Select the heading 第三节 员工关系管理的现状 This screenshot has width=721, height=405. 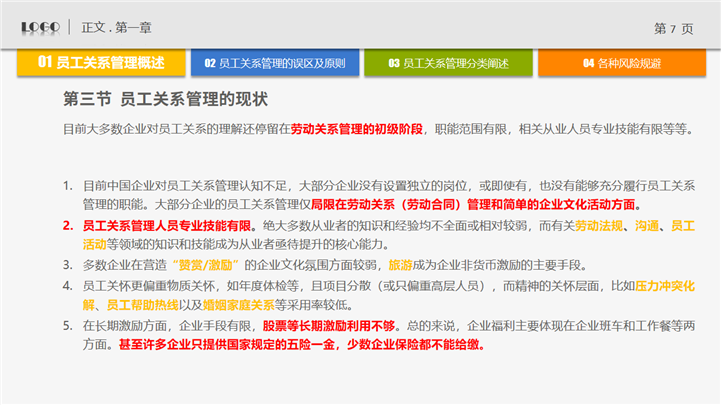164,101
